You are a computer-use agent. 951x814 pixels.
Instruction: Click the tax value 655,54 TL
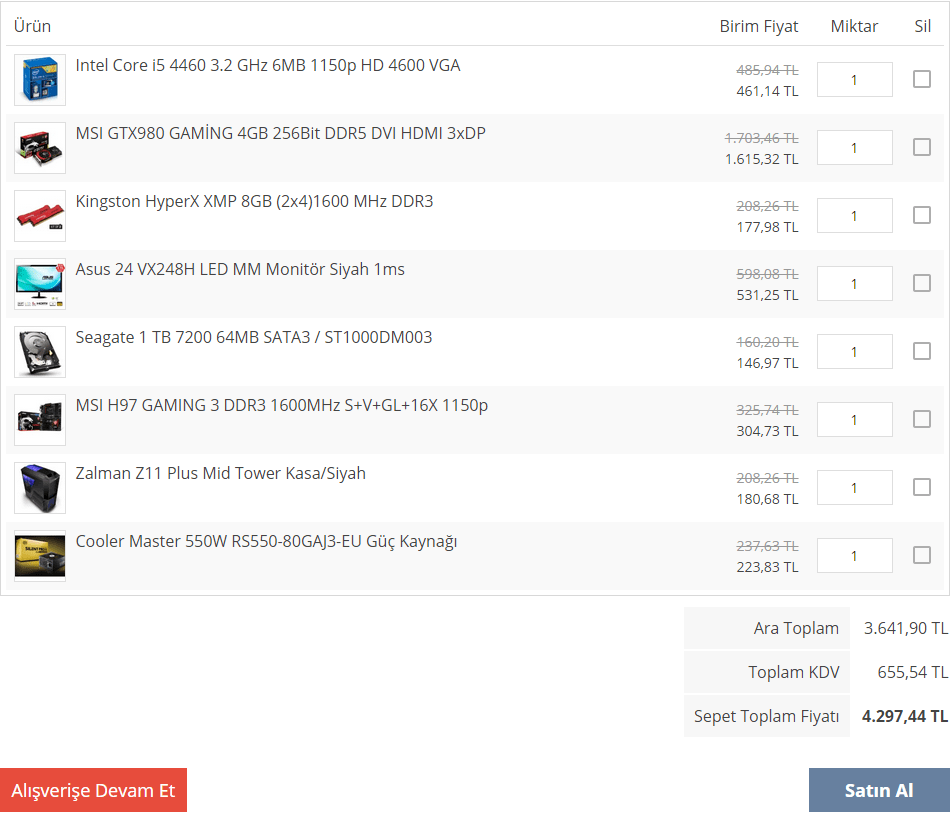tap(912, 672)
